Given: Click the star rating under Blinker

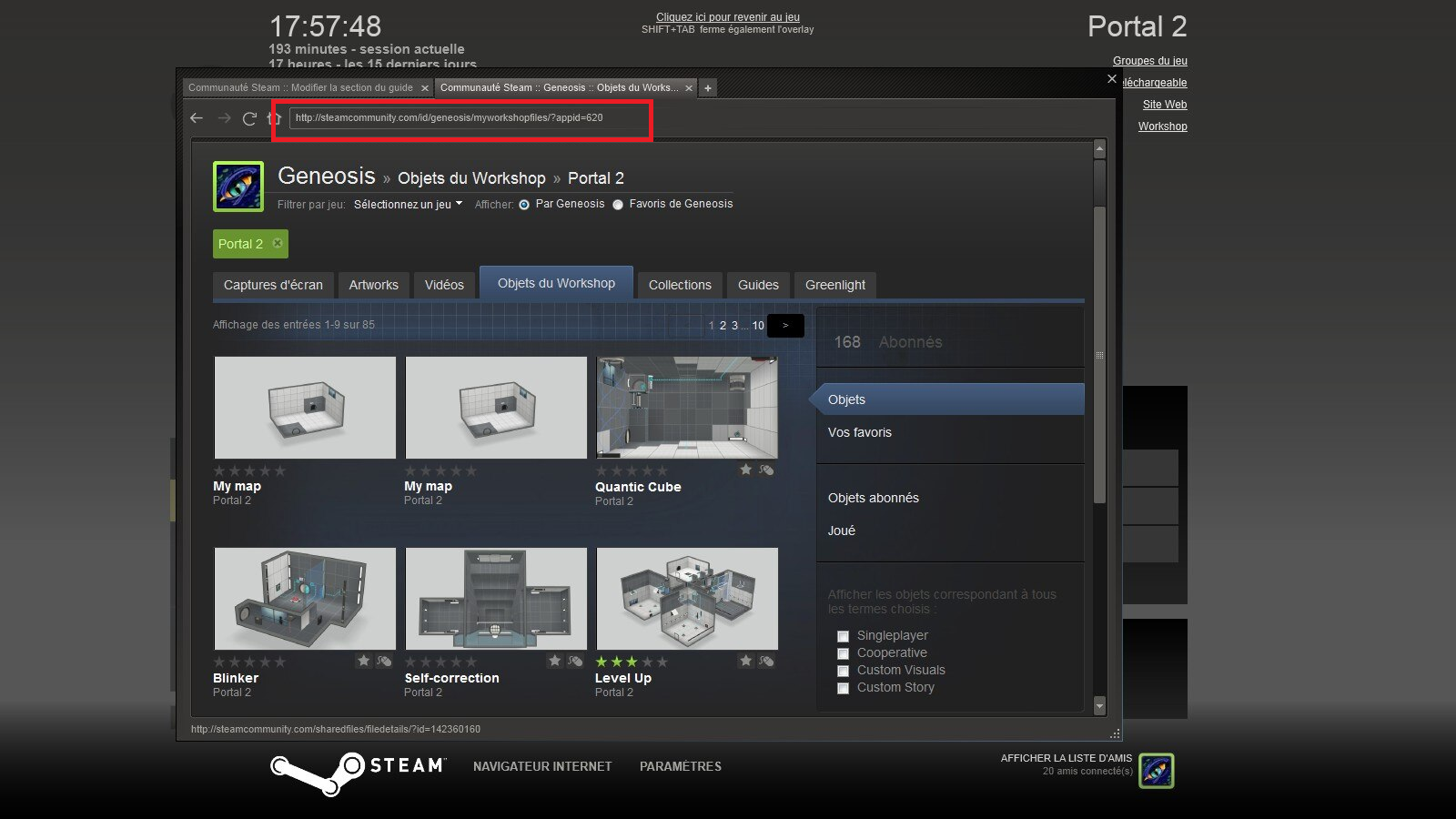Looking at the screenshot, I should [249, 662].
